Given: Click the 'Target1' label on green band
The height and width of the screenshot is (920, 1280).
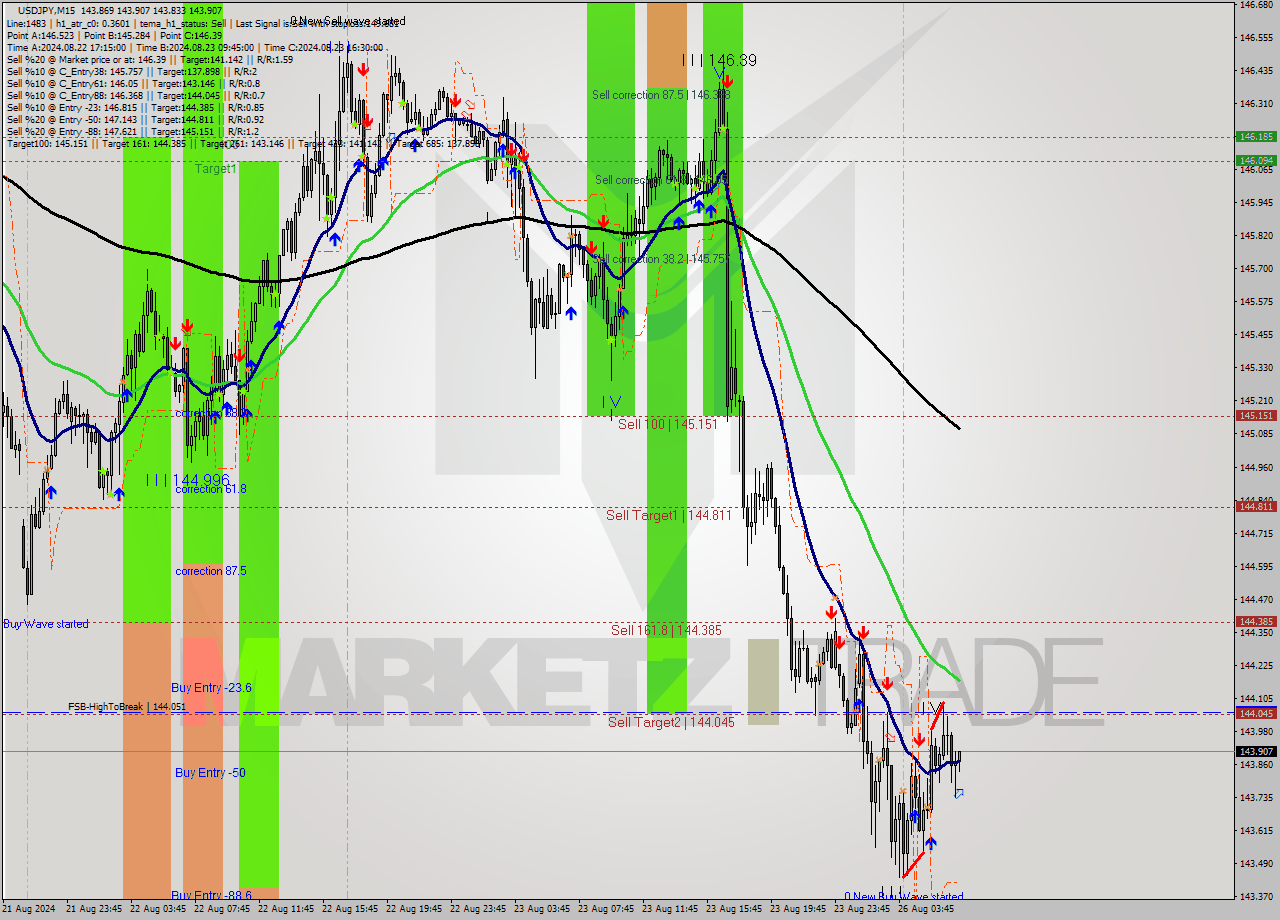Looking at the screenshot, I should point(215,169).
